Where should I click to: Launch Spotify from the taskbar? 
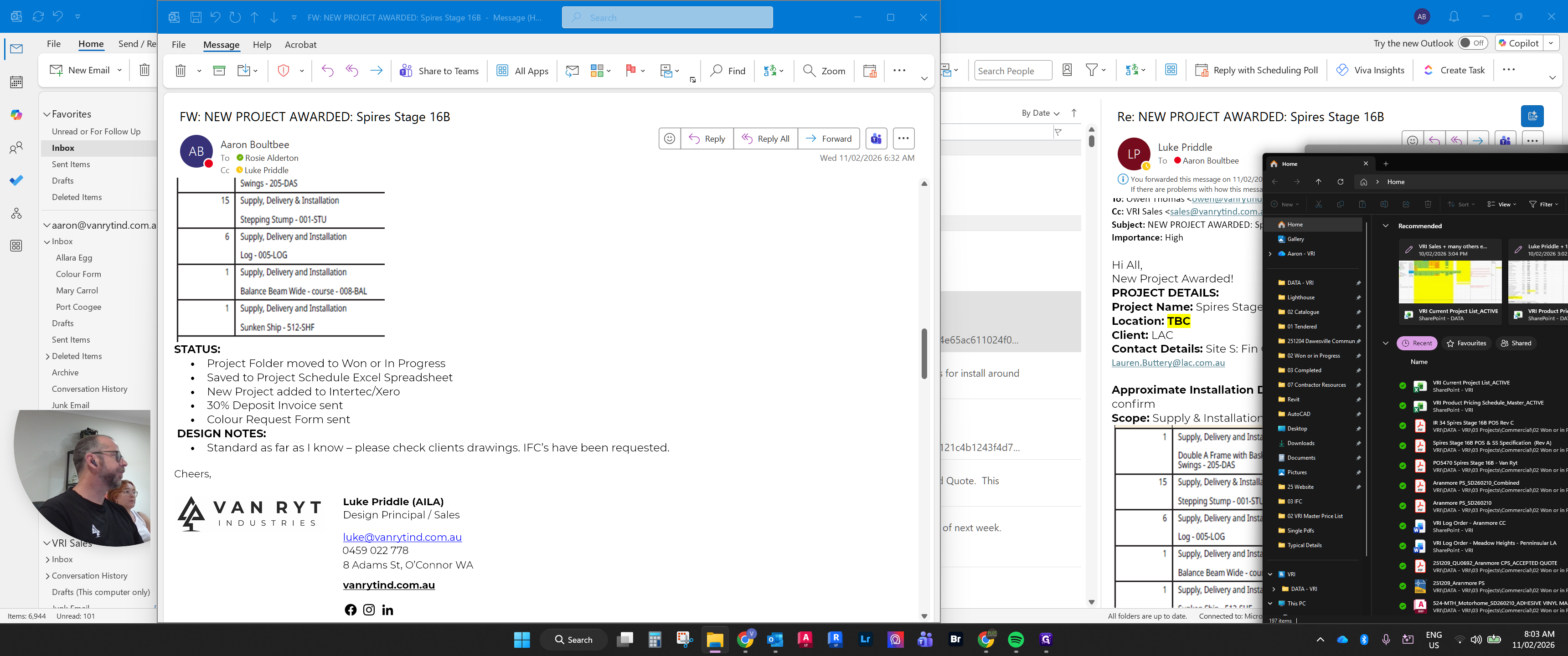[1015, 640]
